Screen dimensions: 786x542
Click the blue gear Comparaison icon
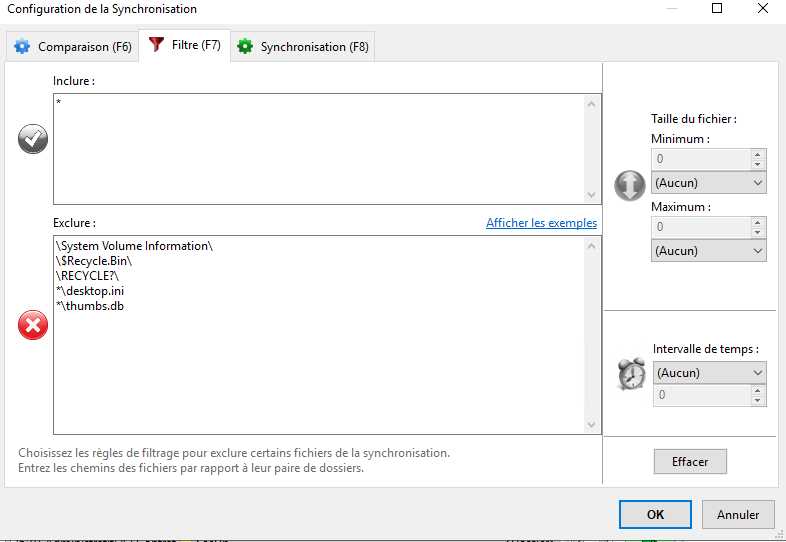(22, 47)
